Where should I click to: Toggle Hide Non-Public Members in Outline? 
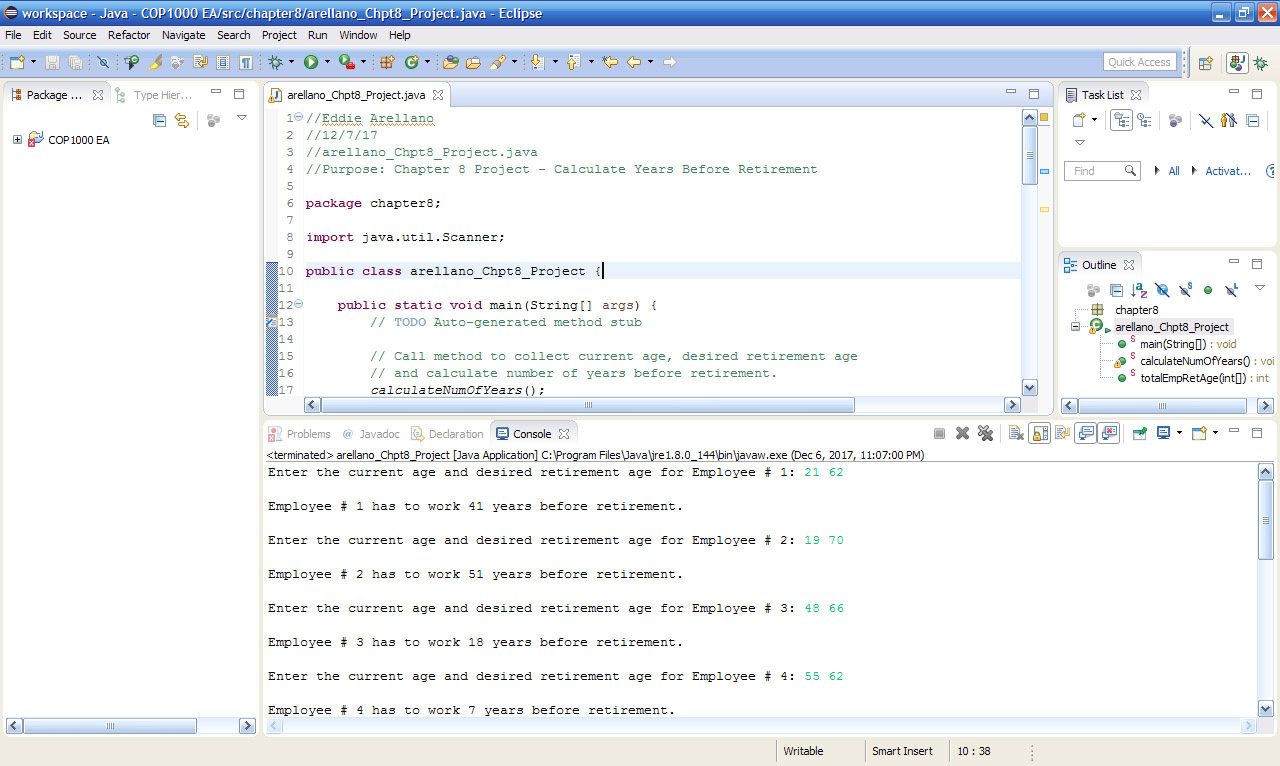1208,290
